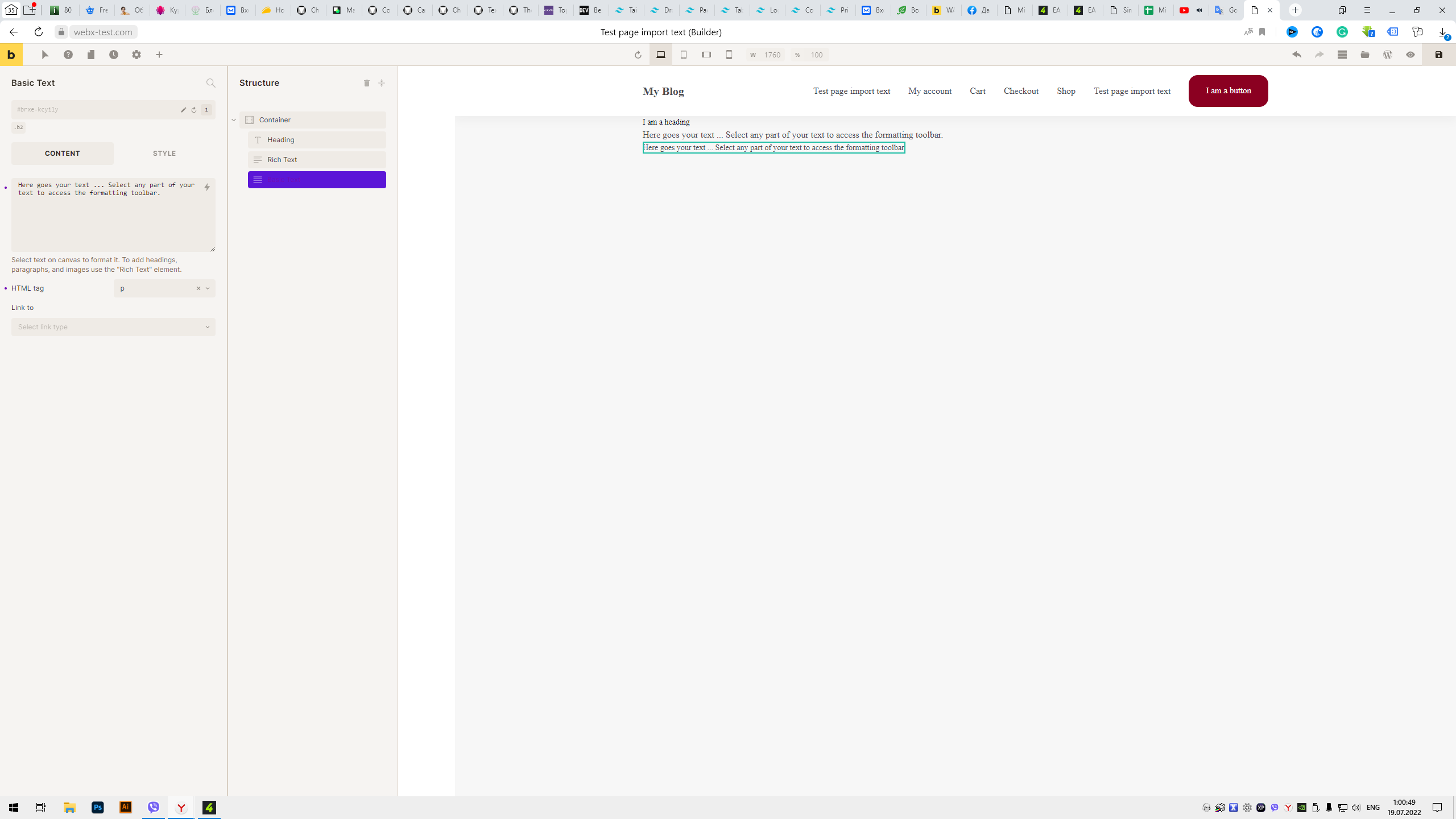Open builder settings gear icon
Image resolution: width=1456 pixels, height=819 pixels.
[x=136, y=55]
